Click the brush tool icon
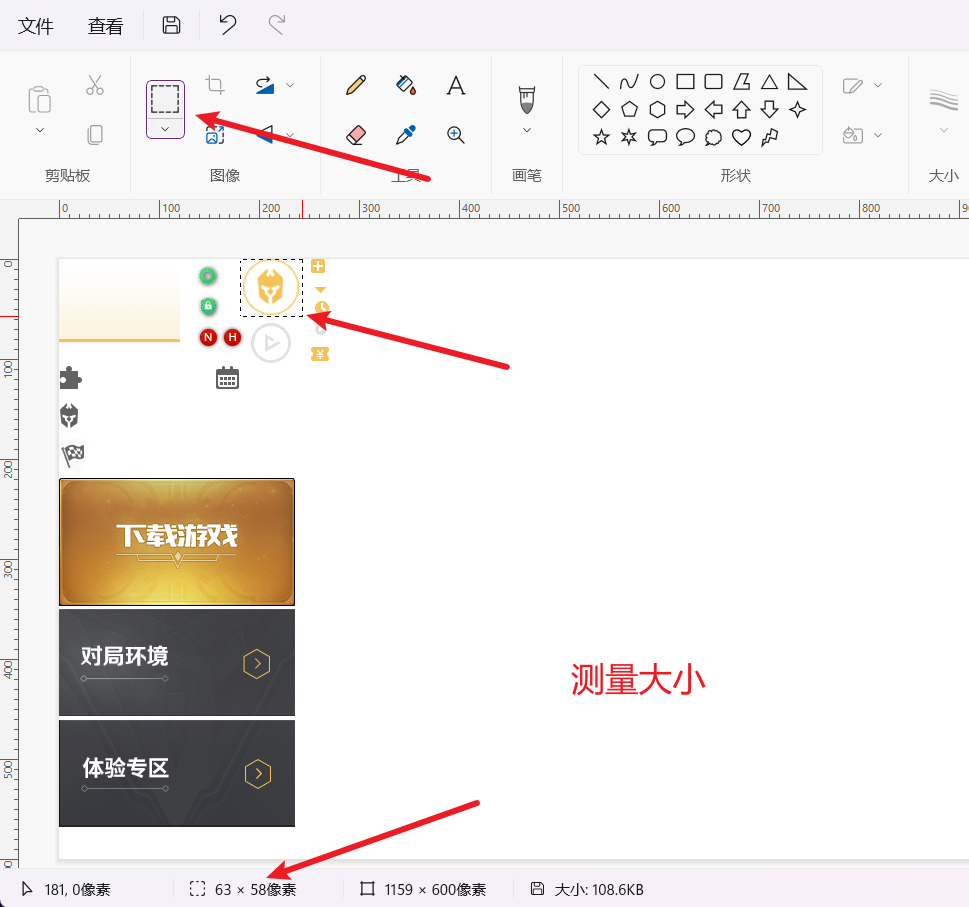This screenshot has width=969, height=907. coord(527,99)
